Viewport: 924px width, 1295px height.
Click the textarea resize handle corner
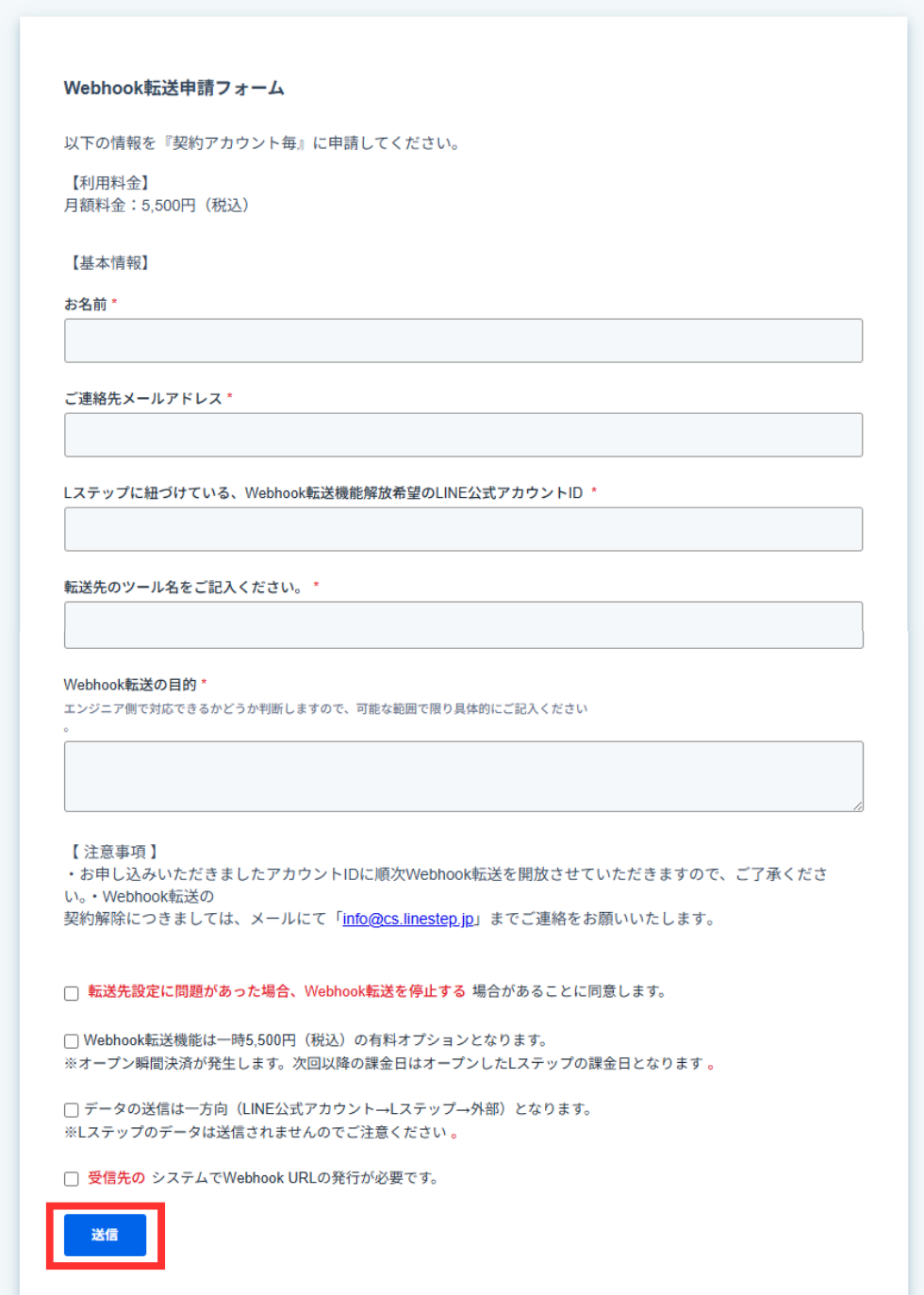(857, 805)
